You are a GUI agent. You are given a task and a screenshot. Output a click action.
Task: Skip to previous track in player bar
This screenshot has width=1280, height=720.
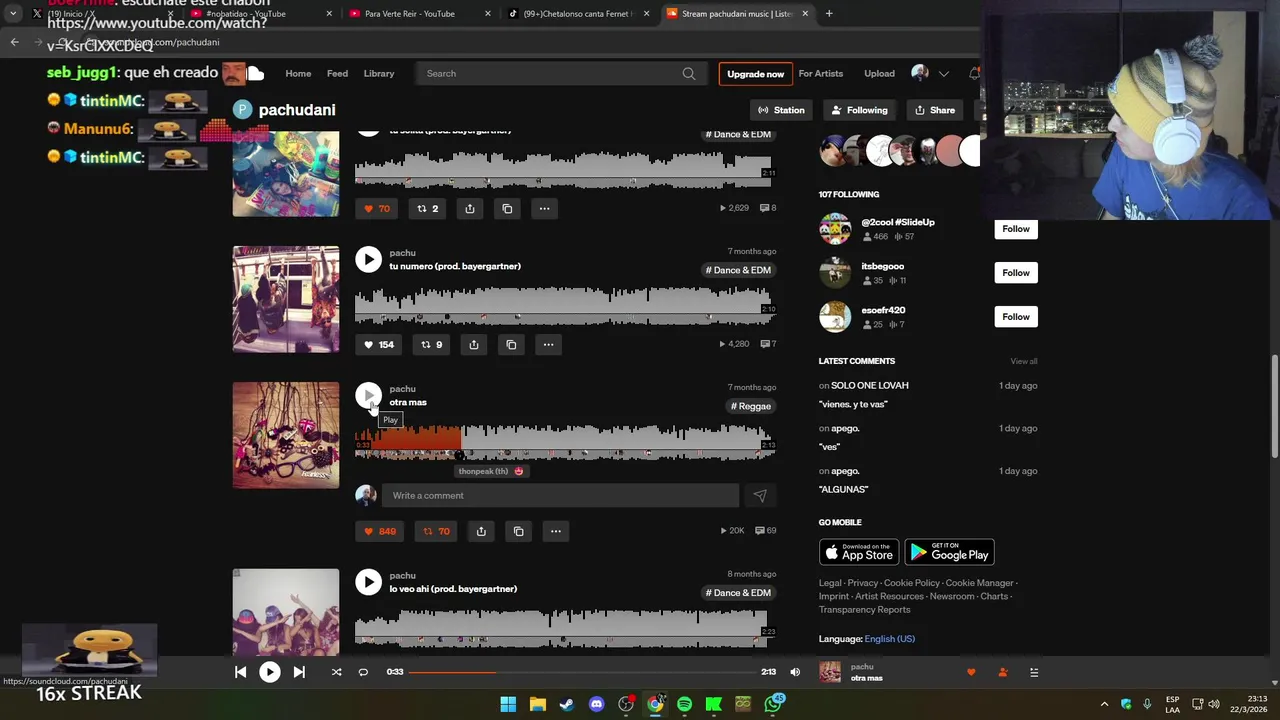[x=240, y=672]
